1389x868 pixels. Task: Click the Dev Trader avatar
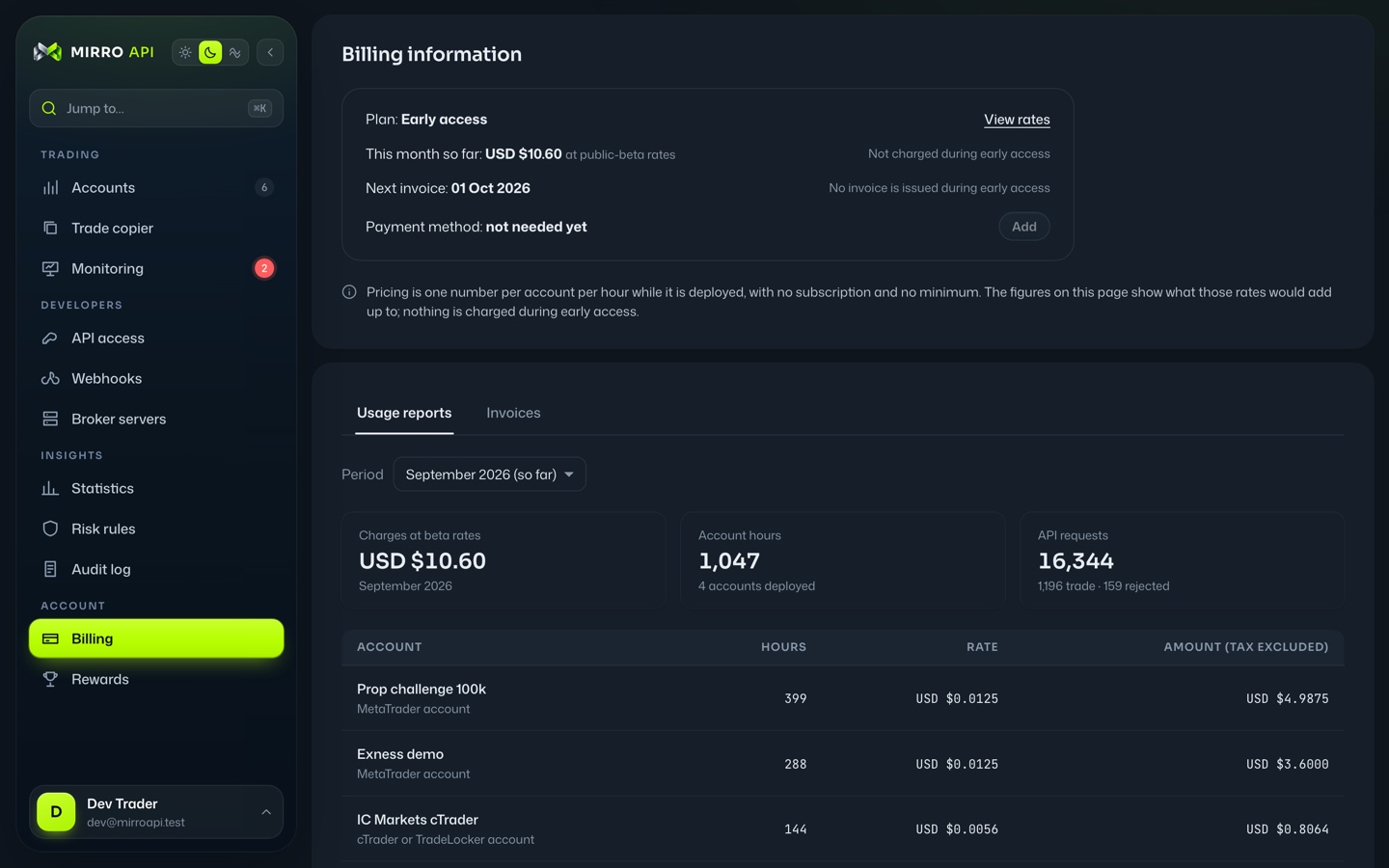[56, 812]
